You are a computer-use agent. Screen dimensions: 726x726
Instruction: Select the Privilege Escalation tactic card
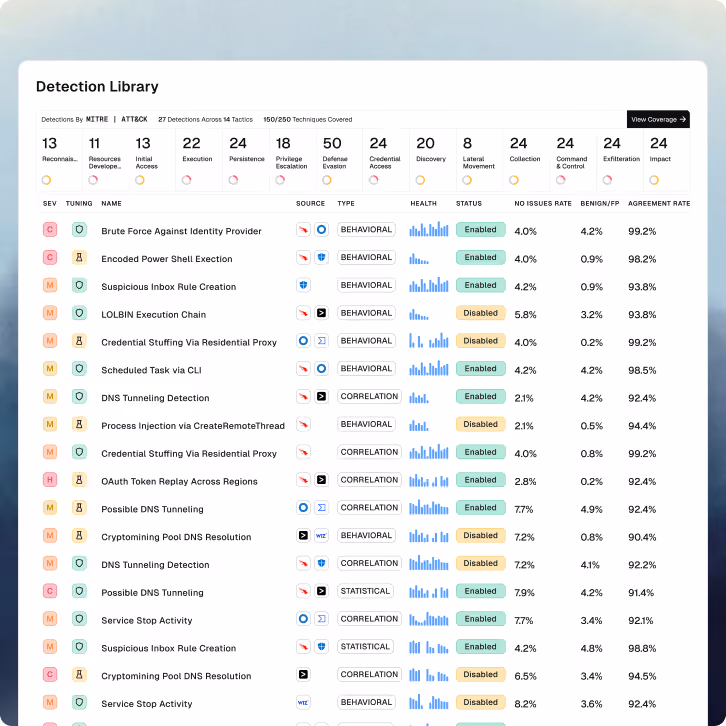(293, 160)
